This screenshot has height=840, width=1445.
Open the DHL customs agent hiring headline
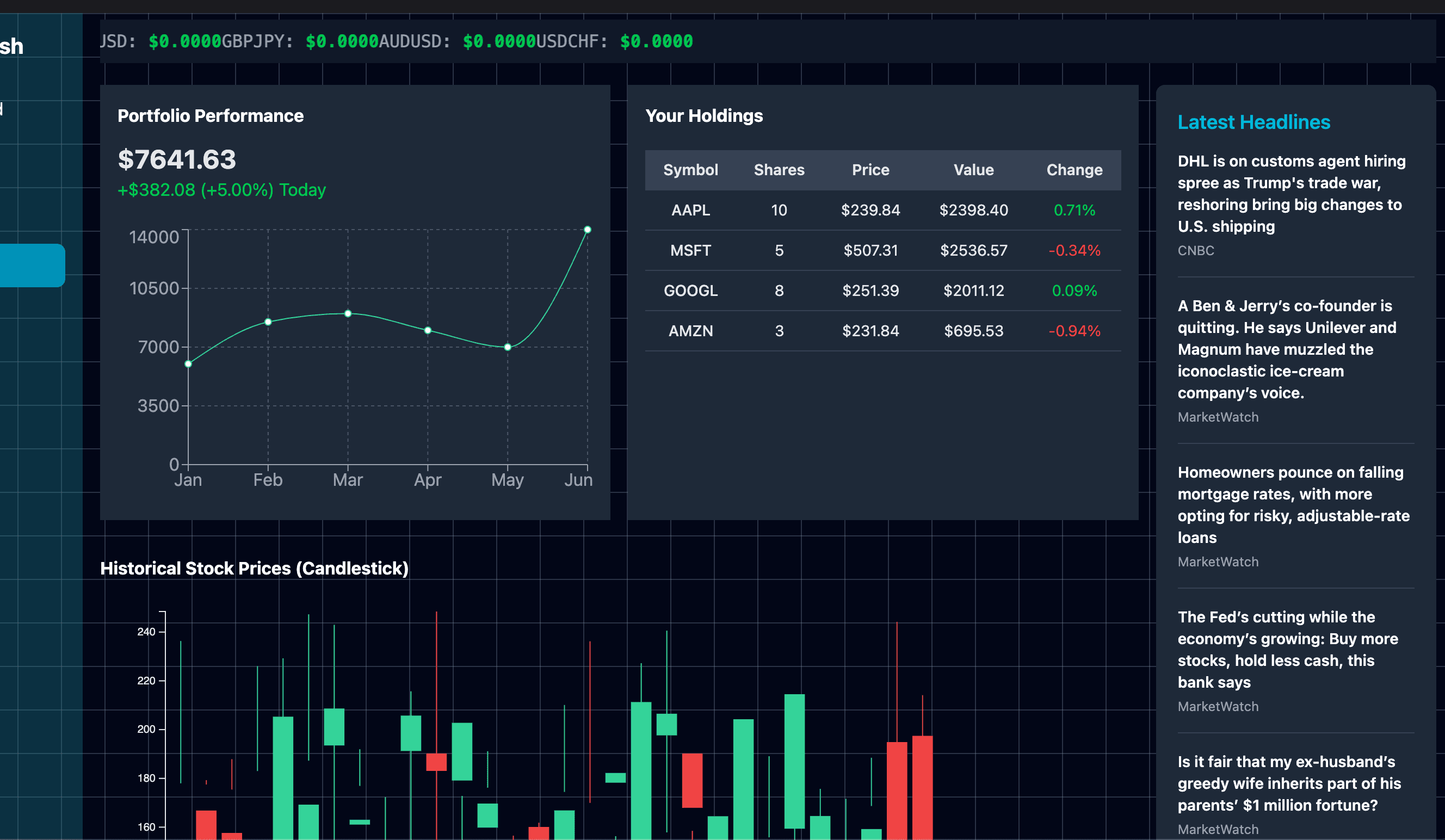click(x=1292, y=194)
